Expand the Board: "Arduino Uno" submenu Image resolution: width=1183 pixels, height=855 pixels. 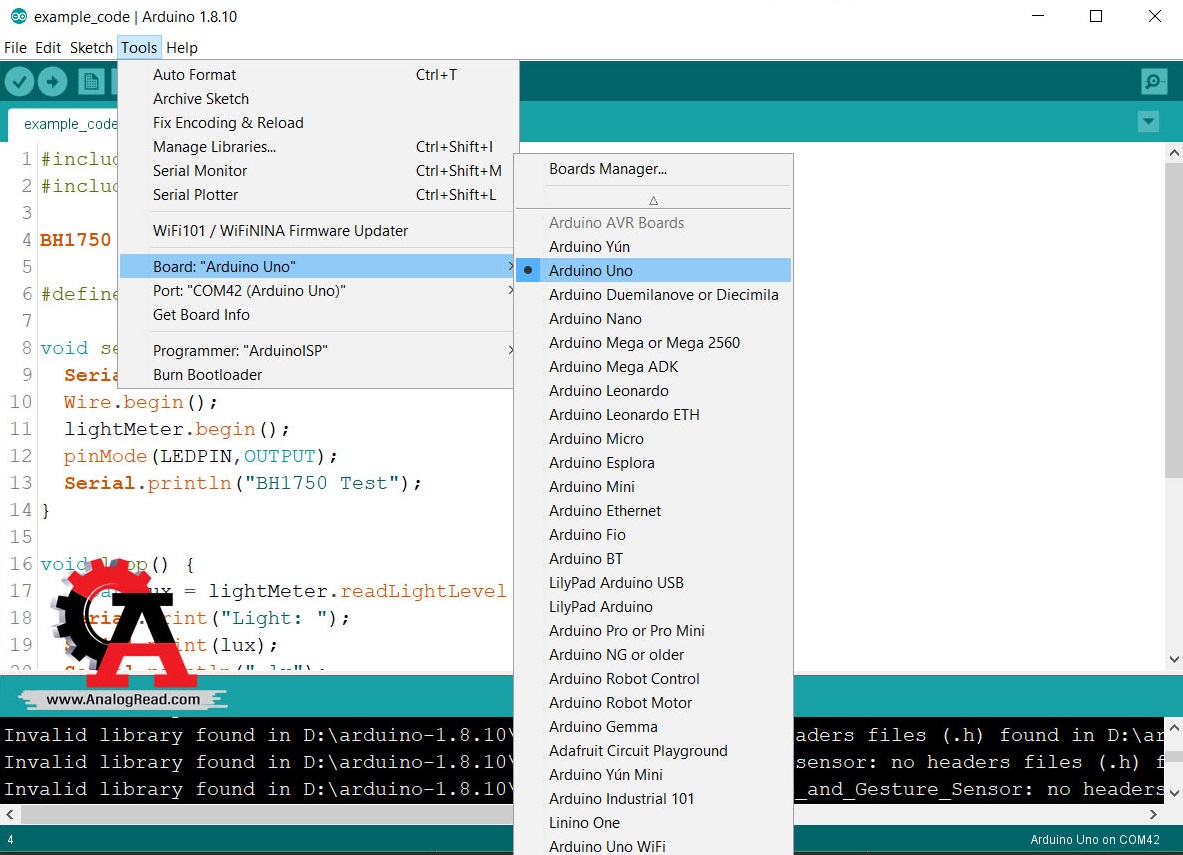click(x=317, y=266)
